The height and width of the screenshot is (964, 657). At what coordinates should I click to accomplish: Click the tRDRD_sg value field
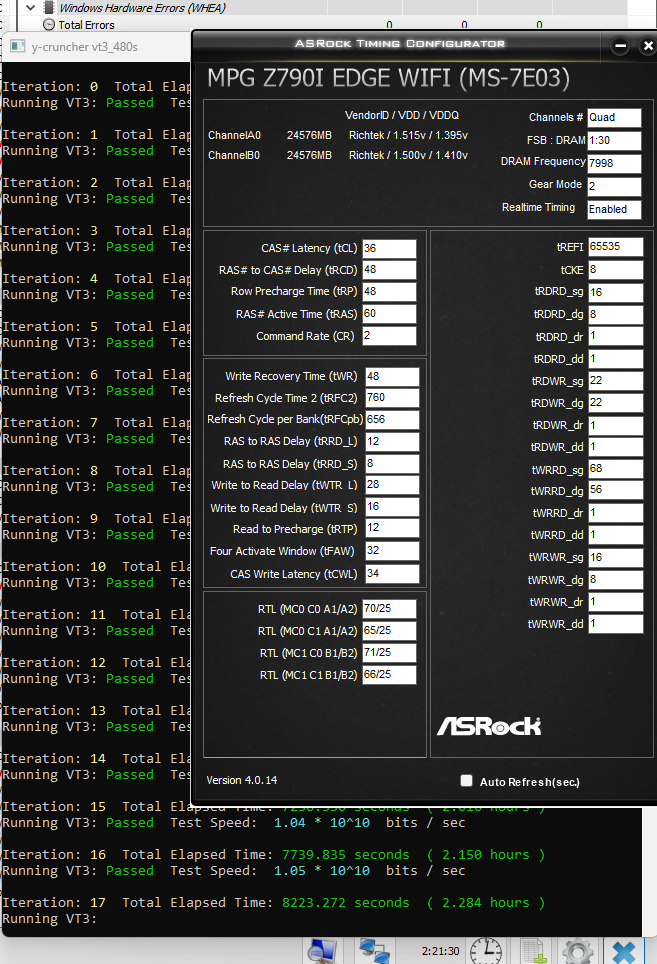616,292
